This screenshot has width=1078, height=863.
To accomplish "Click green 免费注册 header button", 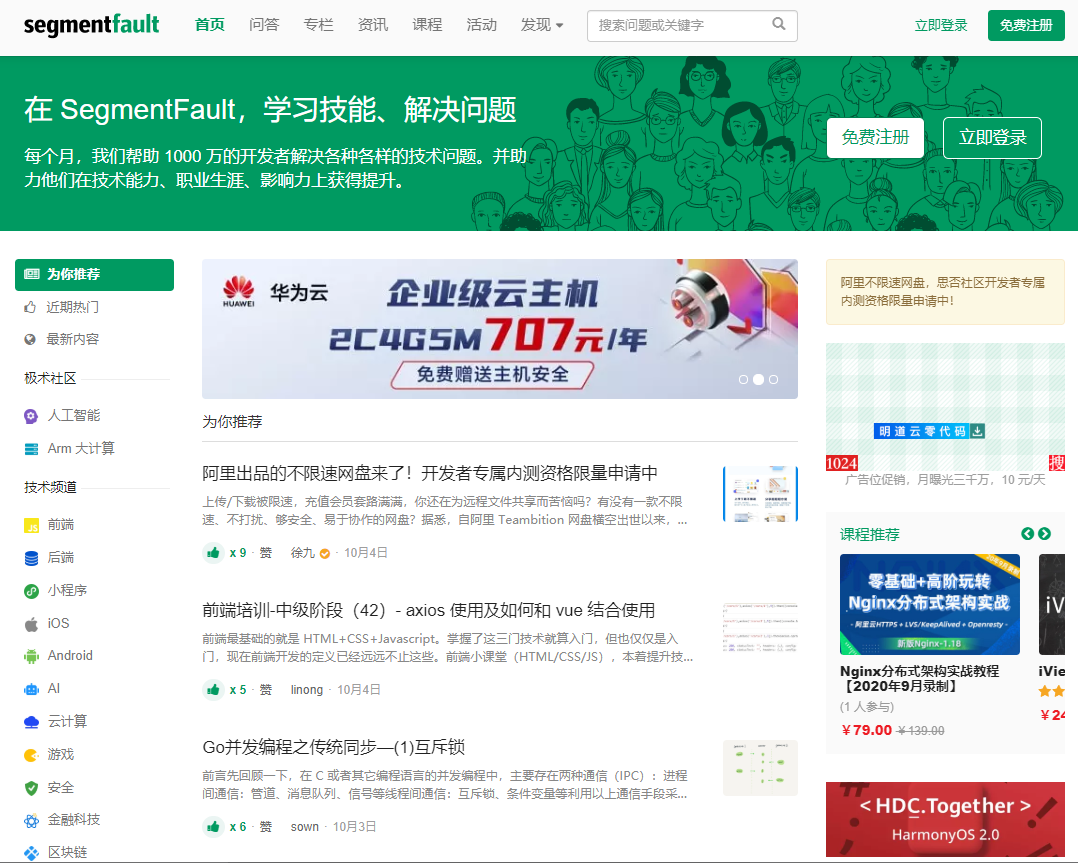I will point(1026,25).
